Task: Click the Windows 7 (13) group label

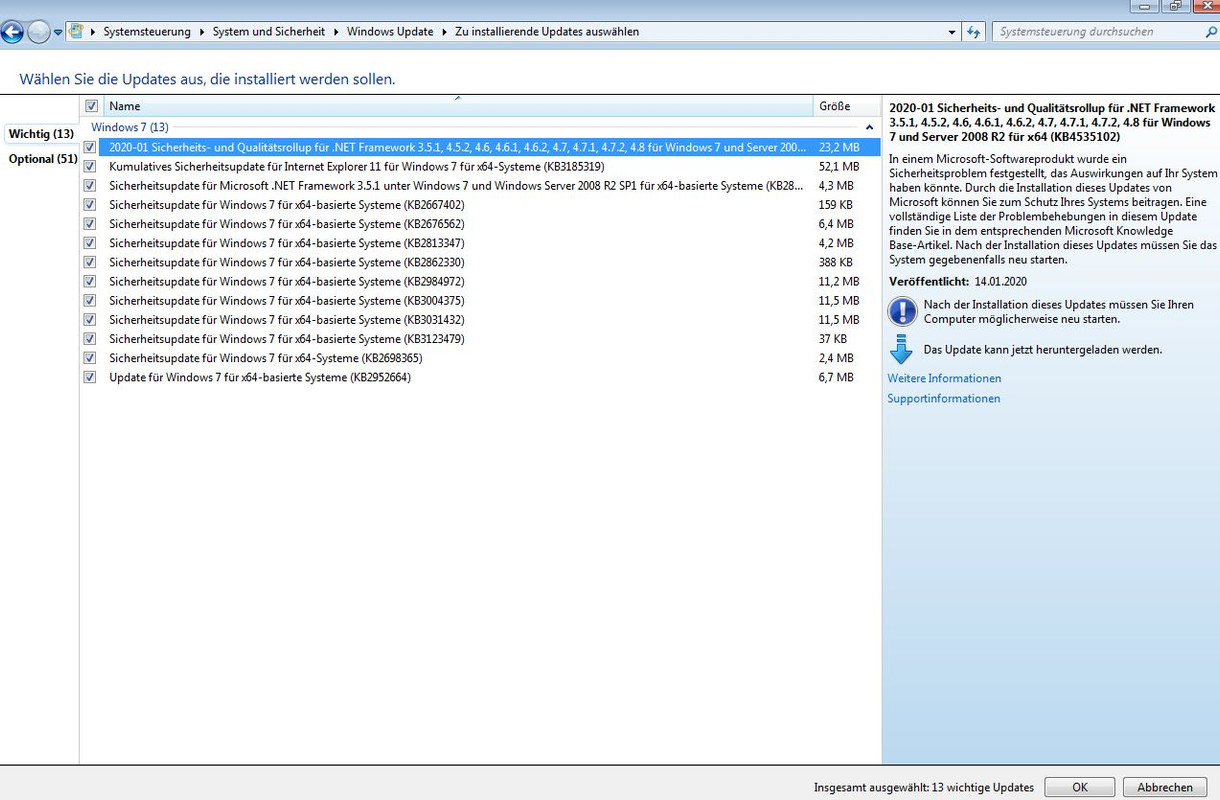Action: [130, 128]
